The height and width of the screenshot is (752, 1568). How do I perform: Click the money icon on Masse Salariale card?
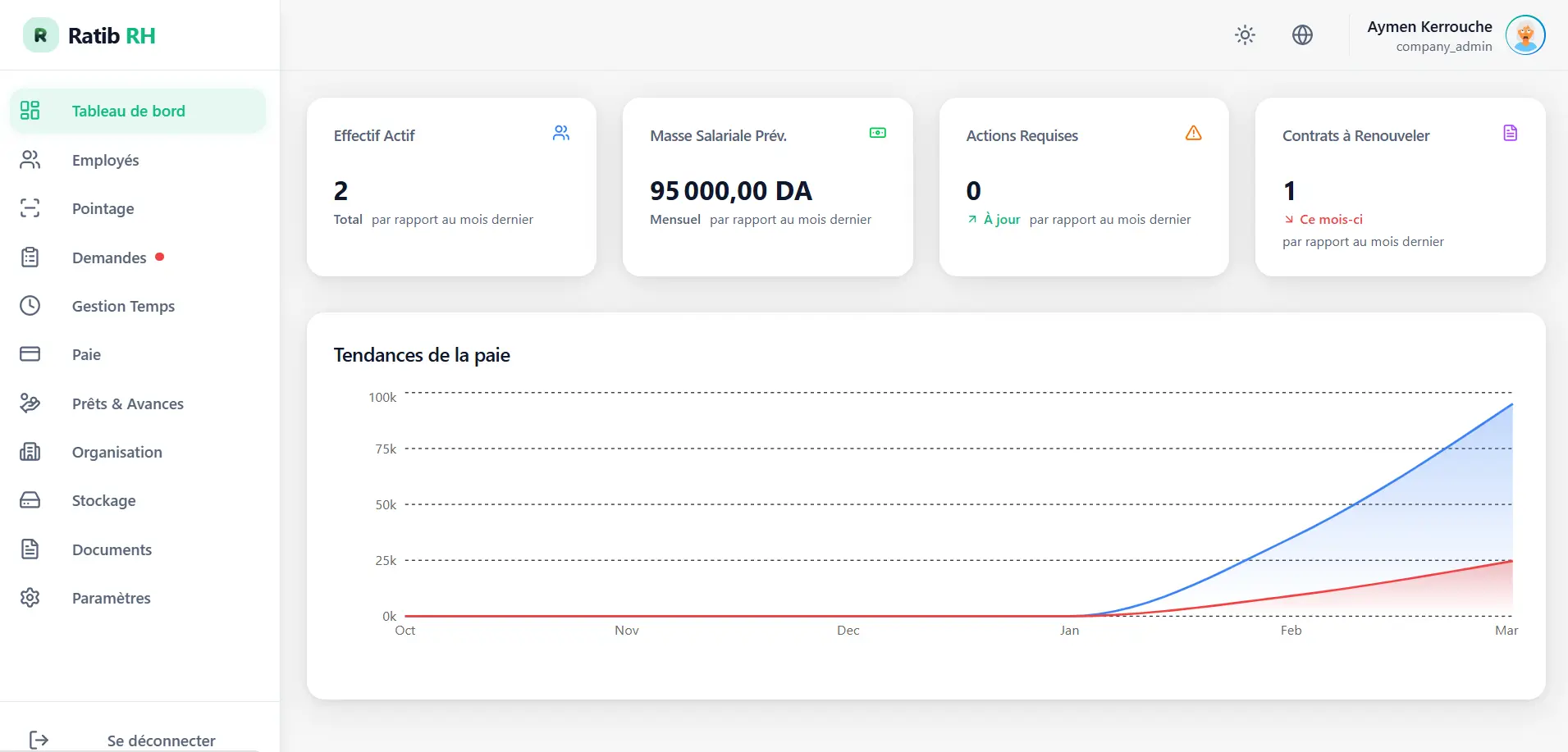coord(877,132)
